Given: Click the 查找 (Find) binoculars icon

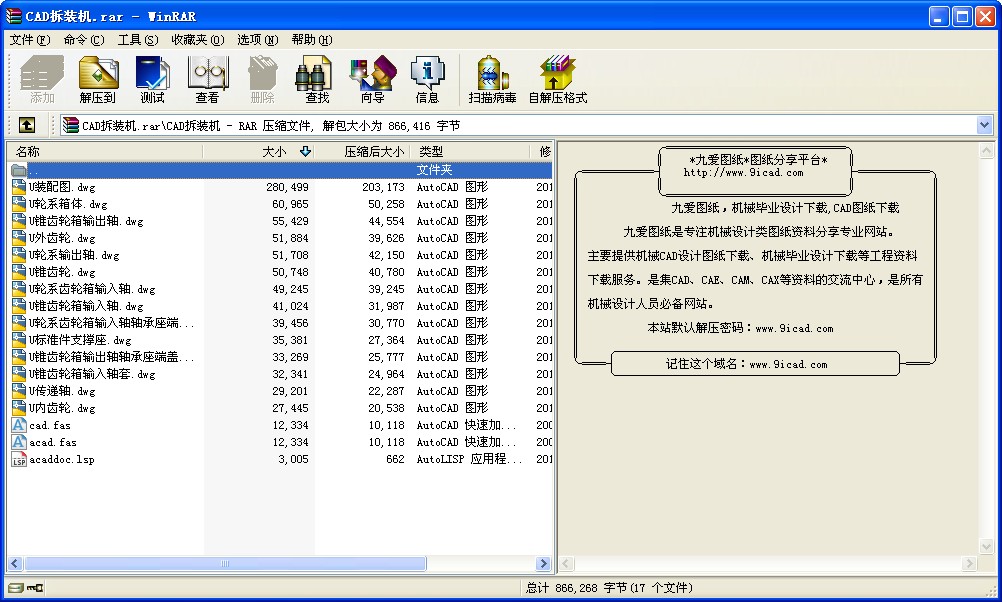Looking at the screenshot, I should pyautogui.click(x=317, y=79).
